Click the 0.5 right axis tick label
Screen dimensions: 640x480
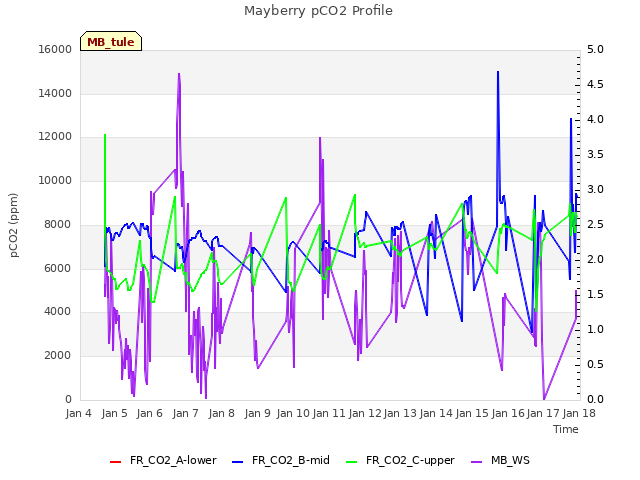[595, 364]
